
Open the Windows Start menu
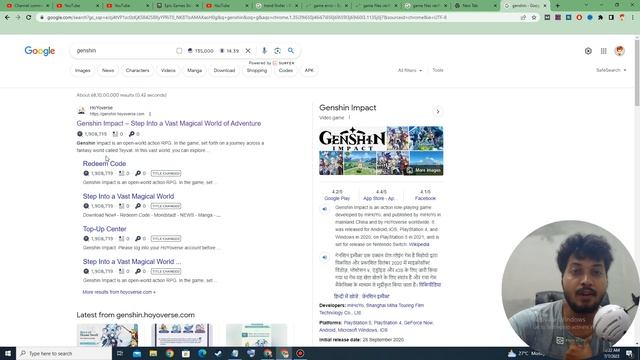point(8,353)
